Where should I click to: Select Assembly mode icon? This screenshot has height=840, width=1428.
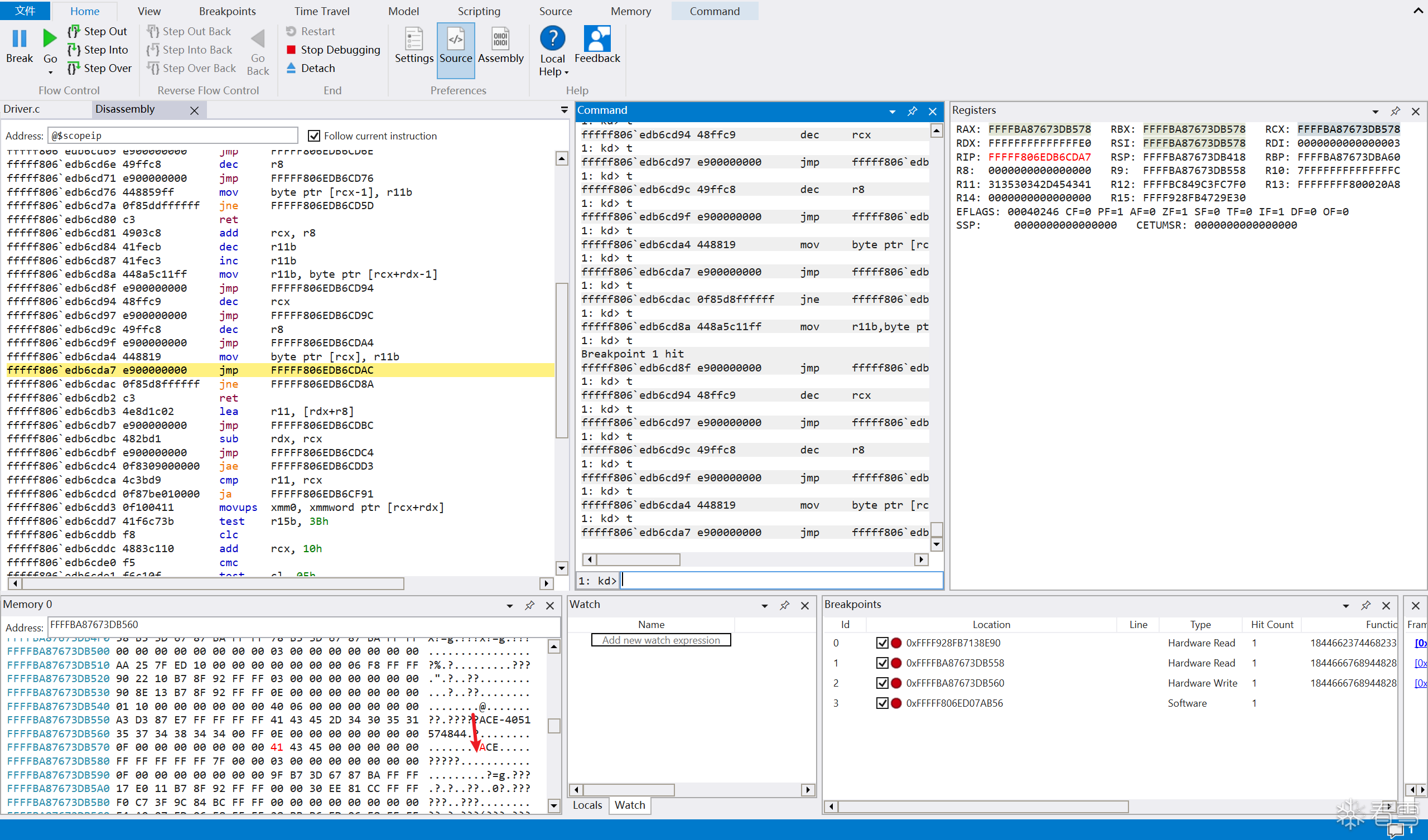[500, 38]
